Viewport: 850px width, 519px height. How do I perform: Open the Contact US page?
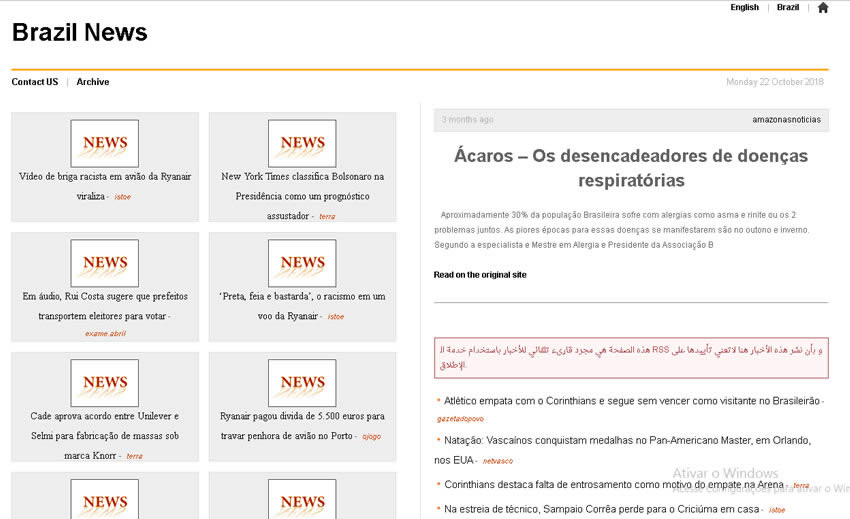(35, 82)
